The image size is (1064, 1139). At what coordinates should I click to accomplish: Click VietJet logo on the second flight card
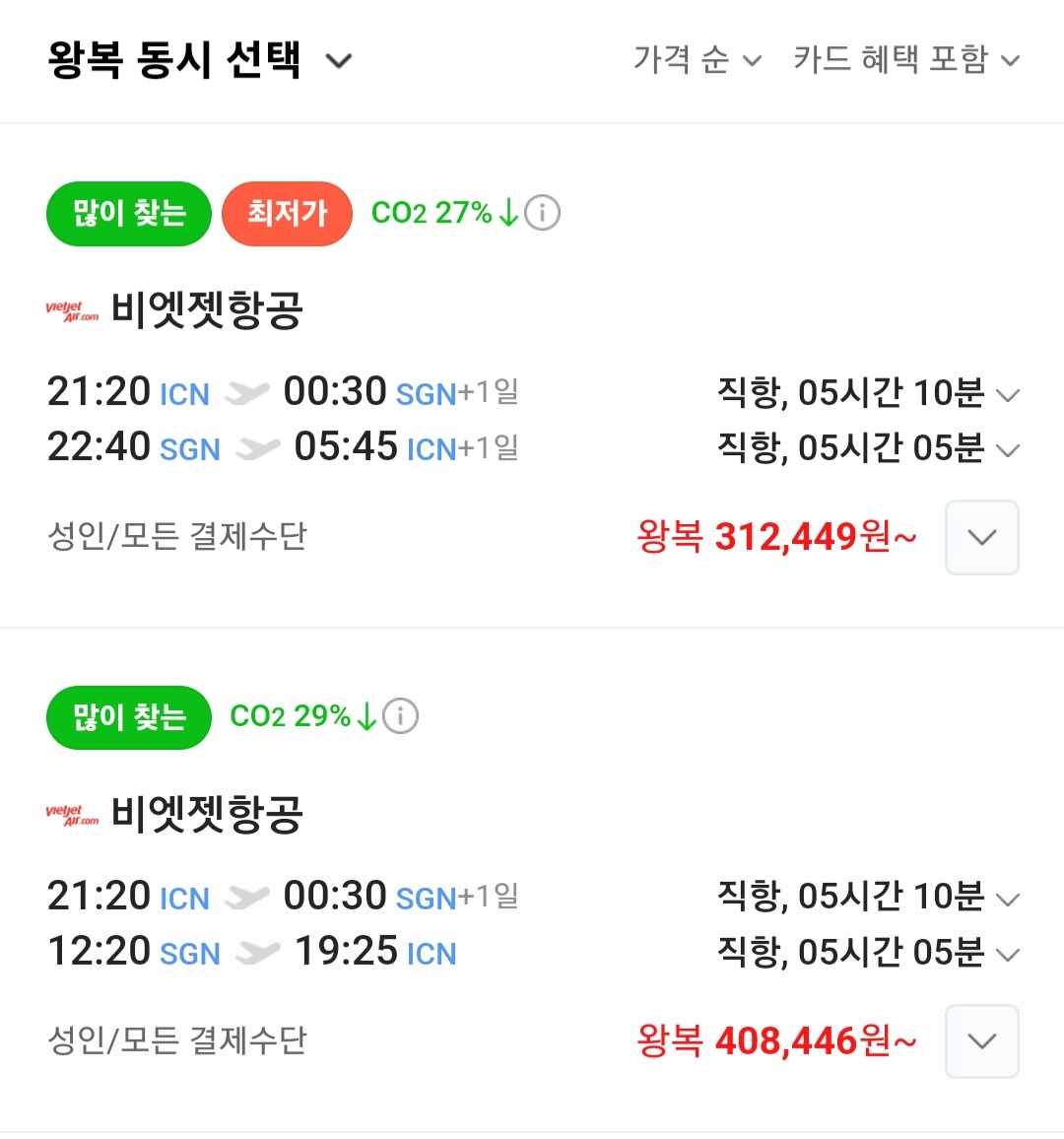[x=72, y=815]
